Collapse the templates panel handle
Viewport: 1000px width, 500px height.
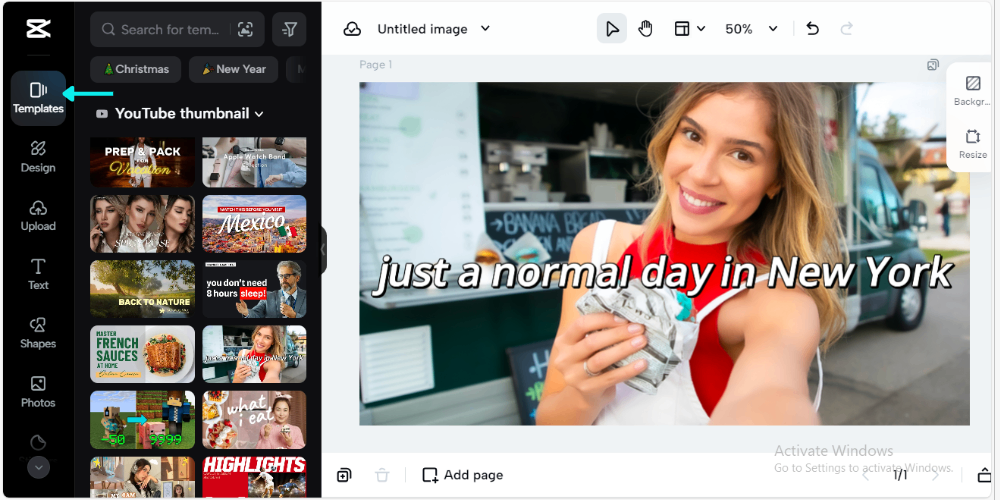pyautogui.click(x=323, y=250)
